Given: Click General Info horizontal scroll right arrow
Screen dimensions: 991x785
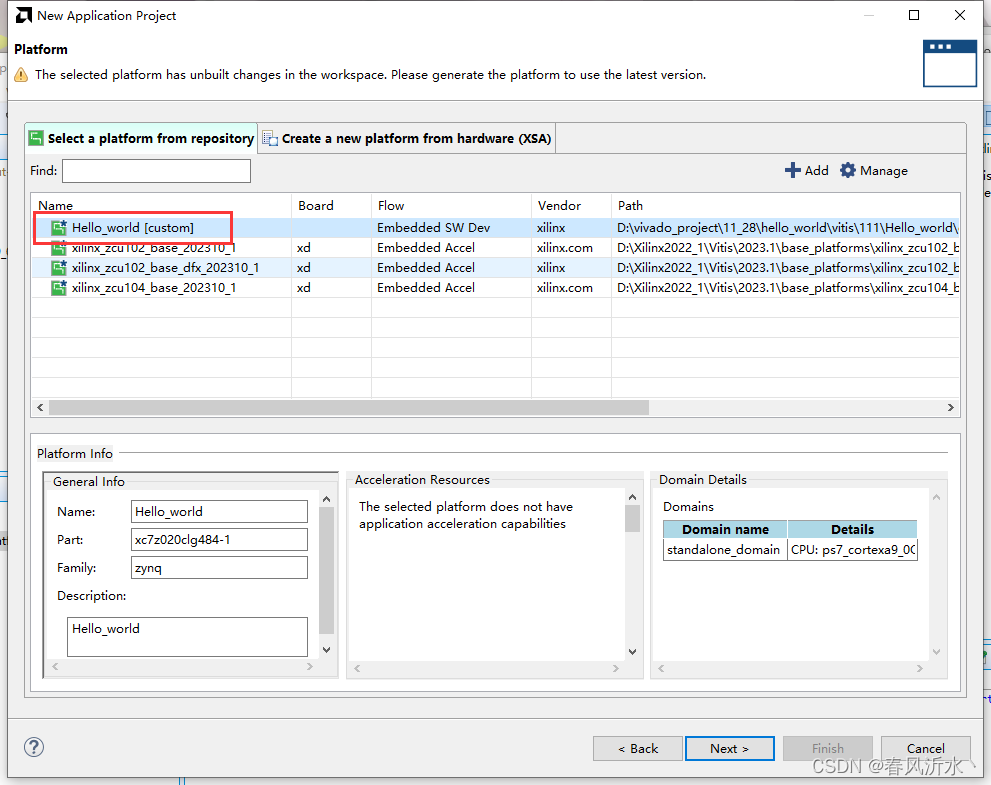Looking at the screenshot, I should (x=310, y=666).
